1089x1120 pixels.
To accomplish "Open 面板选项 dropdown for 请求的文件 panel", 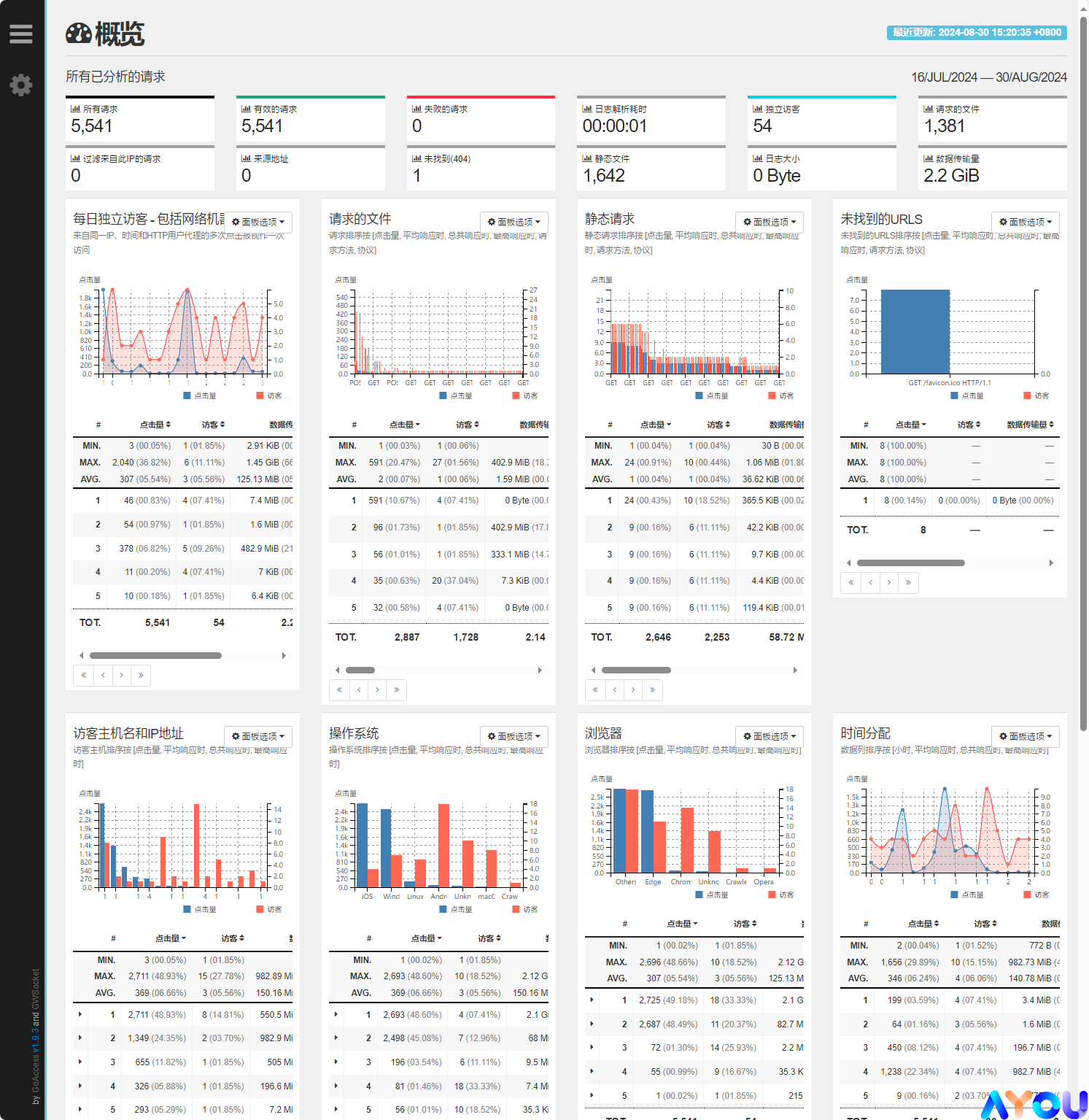I will click(x=514, y=222).
